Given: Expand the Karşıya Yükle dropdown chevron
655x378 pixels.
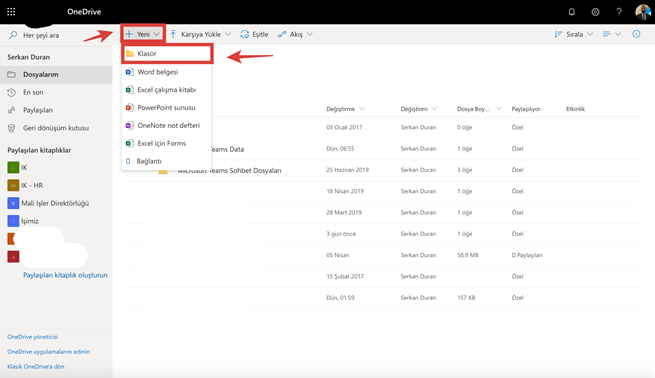Looking at the screenshot, I should click(228, 34).
